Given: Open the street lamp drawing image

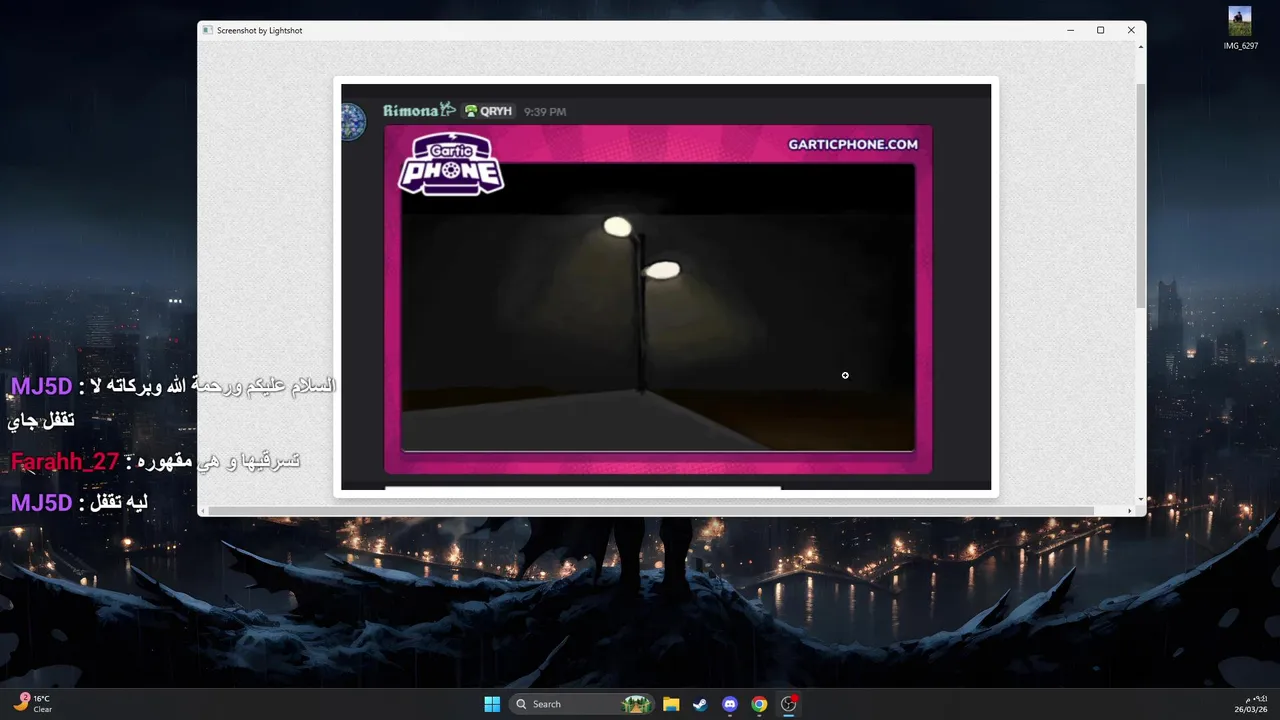Looking at the screenshot, I should point(658,307).
